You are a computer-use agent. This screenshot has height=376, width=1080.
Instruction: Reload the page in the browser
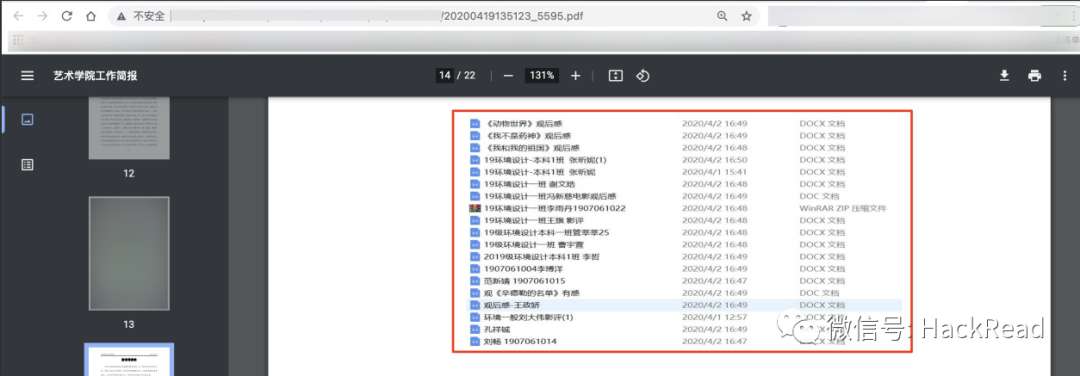[x=67, y=16]
